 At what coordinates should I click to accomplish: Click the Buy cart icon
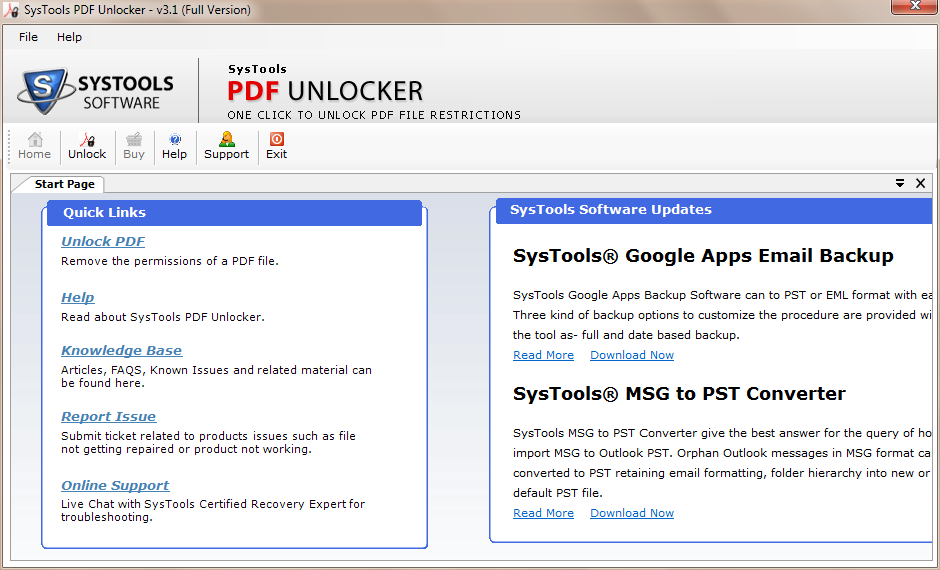(x=134, y=140)
